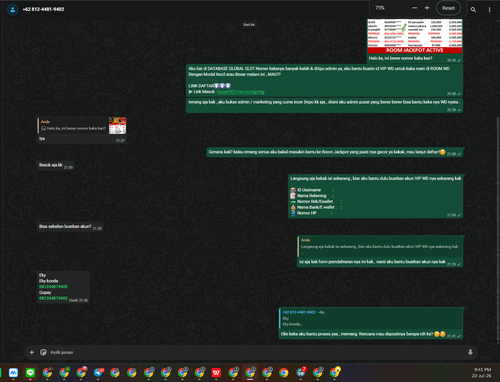Start voice message with microphone icon
Image resolution: width=500 pixels, height=382 pixels.
coord(470,352)
